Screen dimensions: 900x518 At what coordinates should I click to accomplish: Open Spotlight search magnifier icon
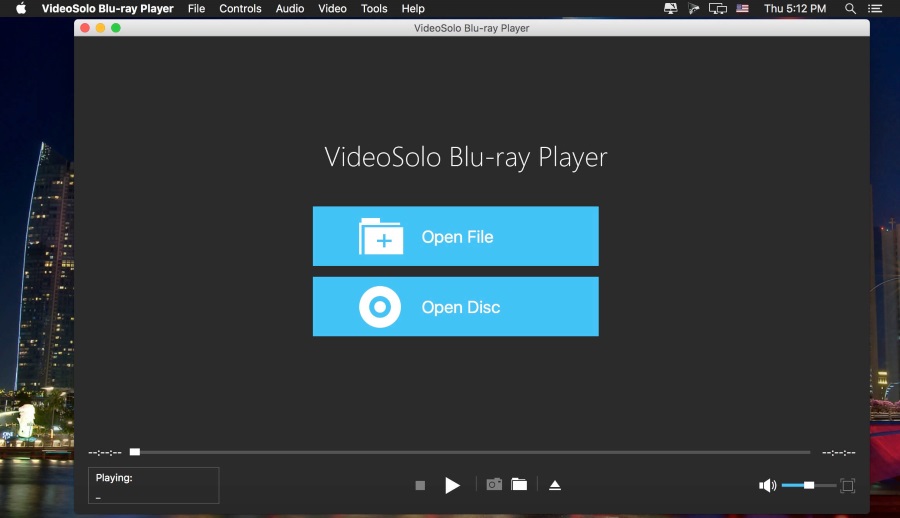pos(850,9)
